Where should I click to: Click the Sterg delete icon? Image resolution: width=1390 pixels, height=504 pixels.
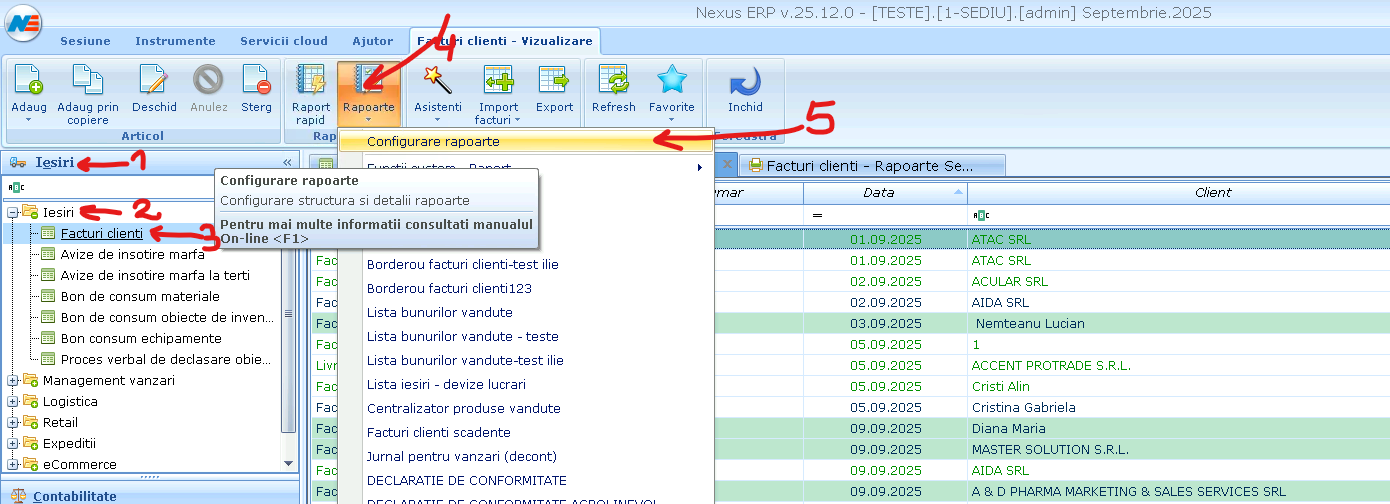click(256, 82)
